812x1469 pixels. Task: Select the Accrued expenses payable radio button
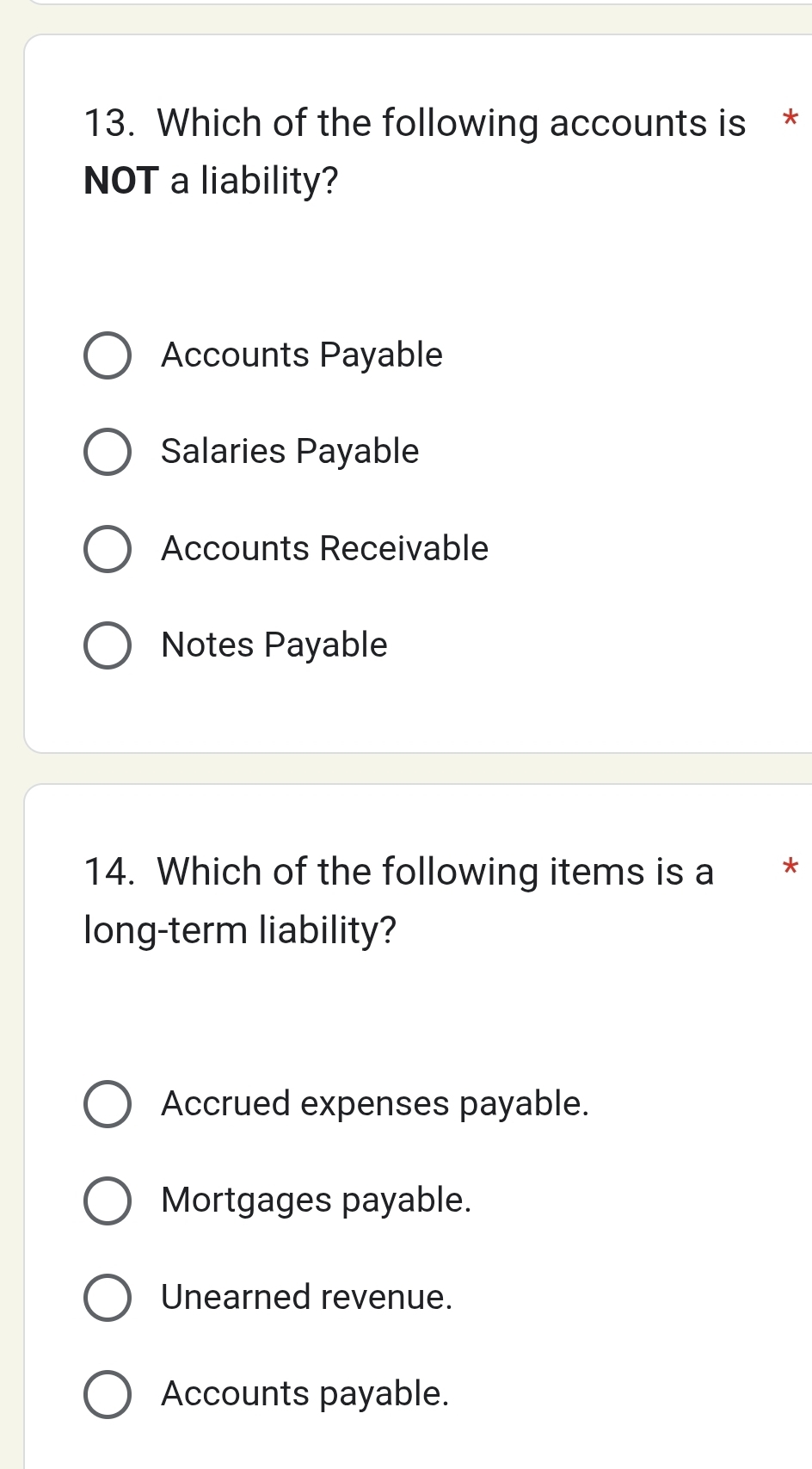pyautogui.click(x=108, y=1104)
